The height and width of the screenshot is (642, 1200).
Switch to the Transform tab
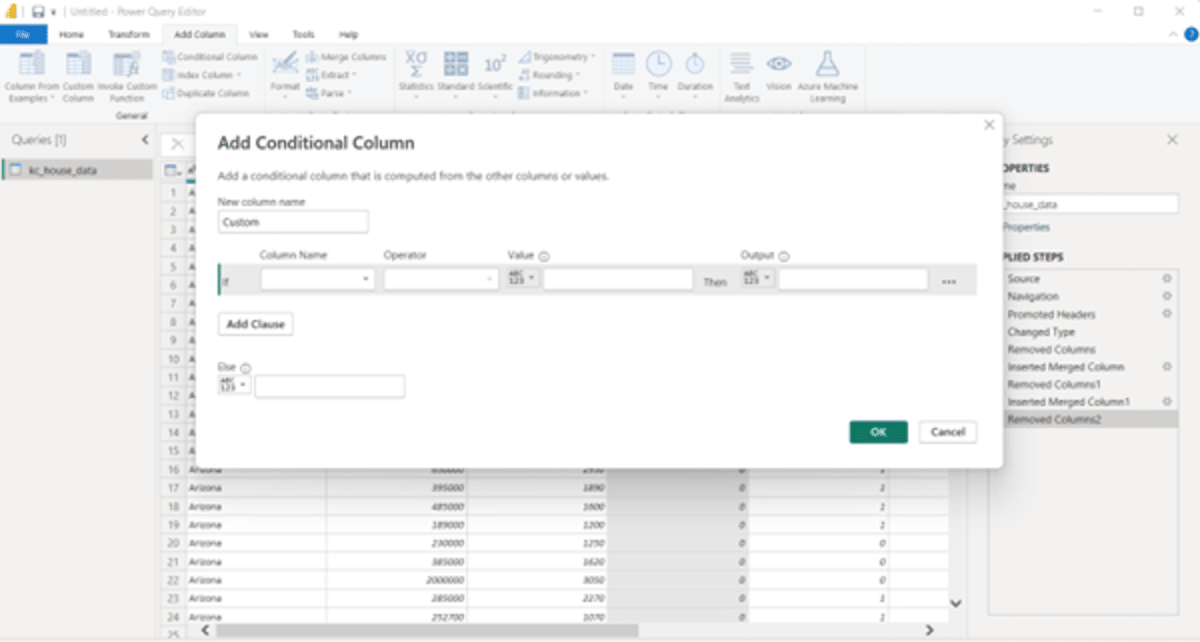tap(128, 34)
